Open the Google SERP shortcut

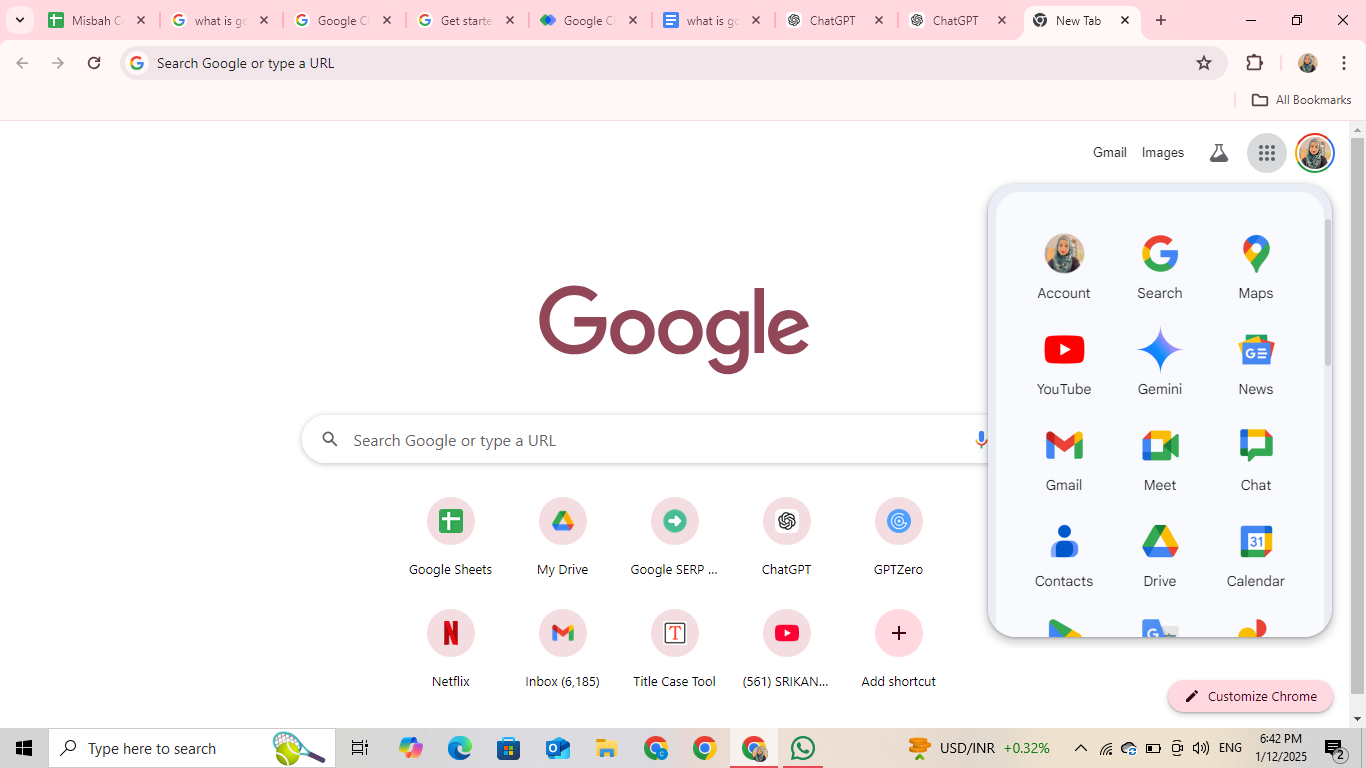(675, 538)
